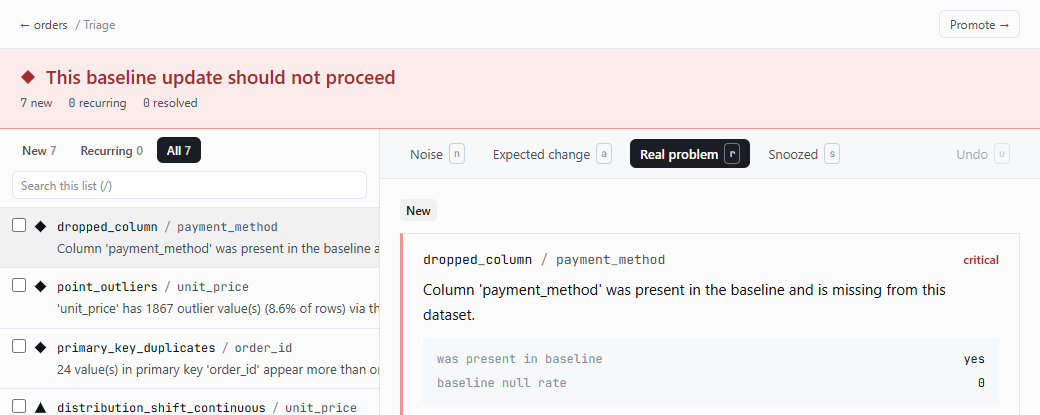Click the '0' baseline null rate value
The image size is (1040, 415).
[x=982, y=383]
